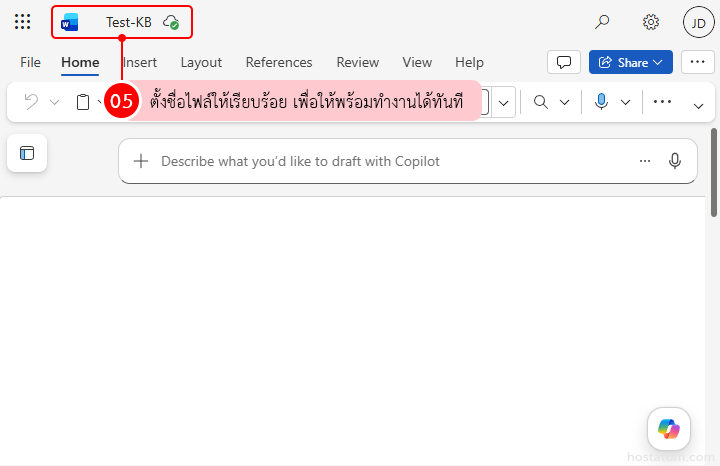The width and height of the screenshot is (720, 466).
Task: Toggle the navigation pane icon
Action: tap(27, 153)
